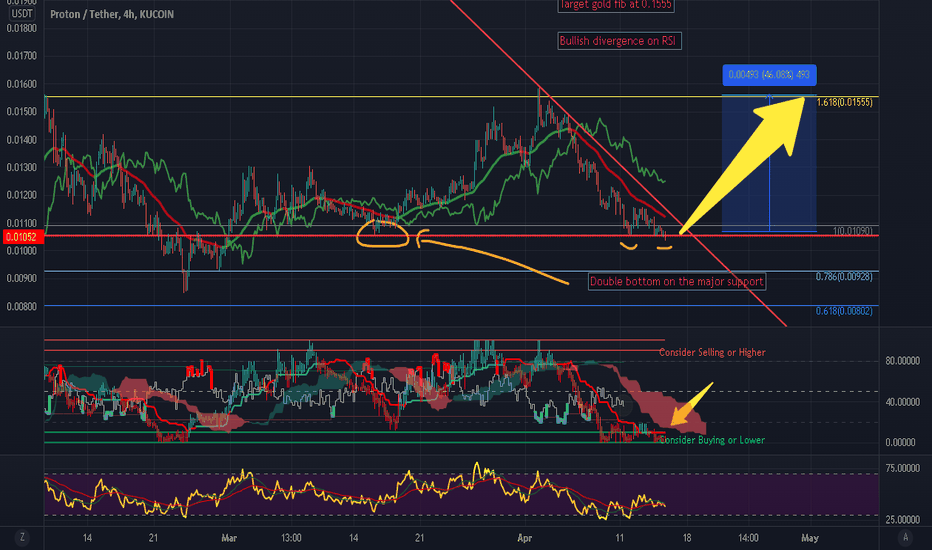The height and width of the screenshot is (550, 932).
Task: Click the 'Consider Selling or Higher' indicator label
Action: (x=712, y=353)
